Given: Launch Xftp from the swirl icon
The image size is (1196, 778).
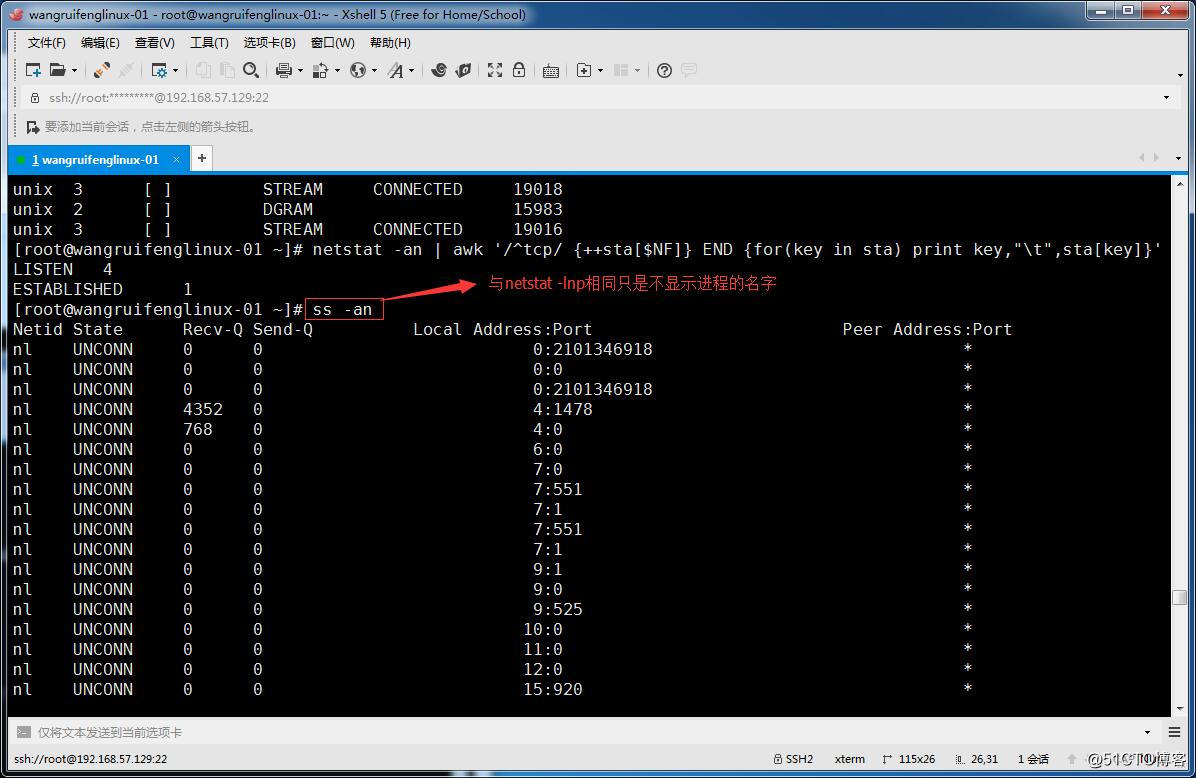Looking at the screenshot, I should (x=439, y=70).
